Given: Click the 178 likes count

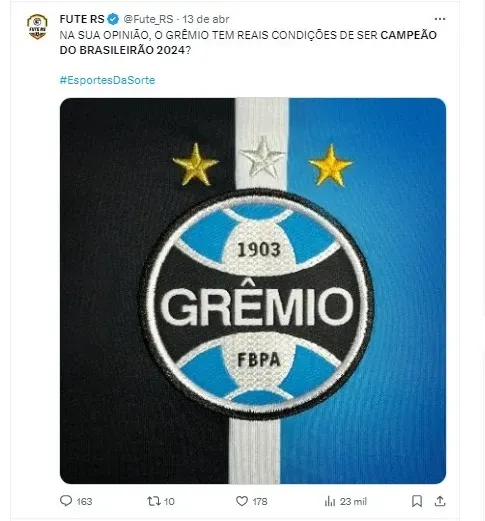Looking at the screenshot, I should pos(260,501).
